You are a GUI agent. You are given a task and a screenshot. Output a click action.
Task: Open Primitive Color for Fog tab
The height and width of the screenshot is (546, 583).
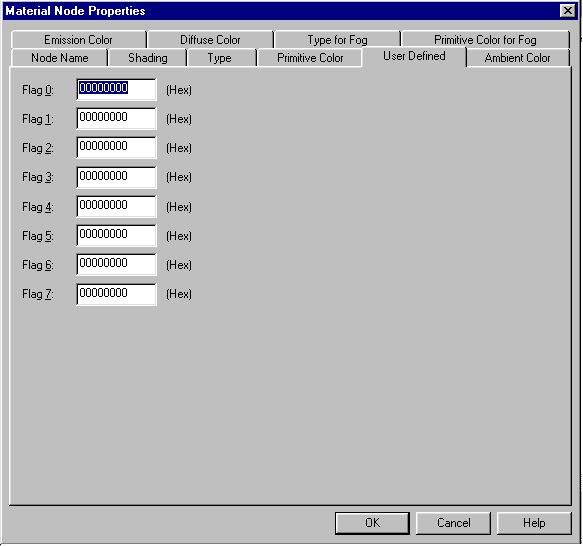point(485,39)
